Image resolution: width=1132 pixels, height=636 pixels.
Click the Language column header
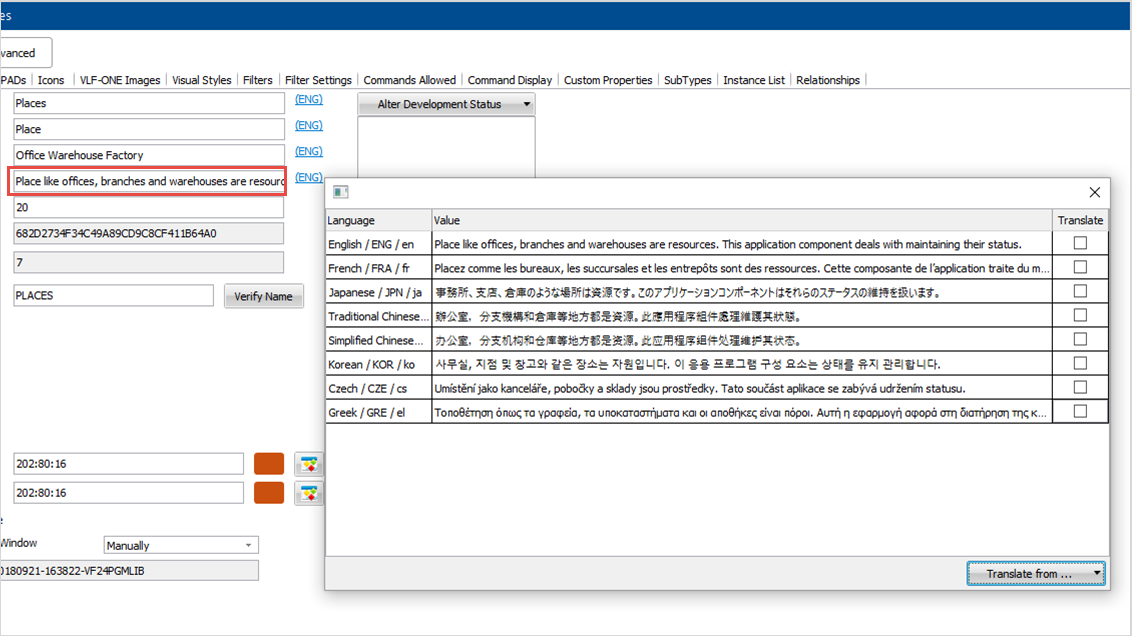tap(378, 220)
